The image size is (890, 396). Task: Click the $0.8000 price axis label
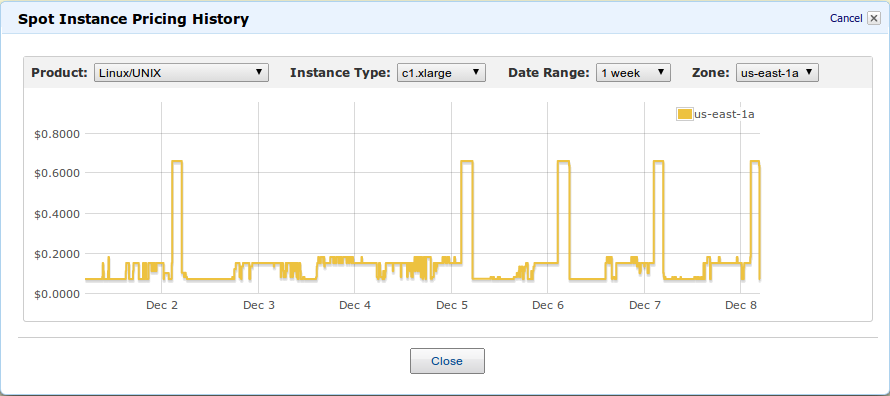[56, 134]
